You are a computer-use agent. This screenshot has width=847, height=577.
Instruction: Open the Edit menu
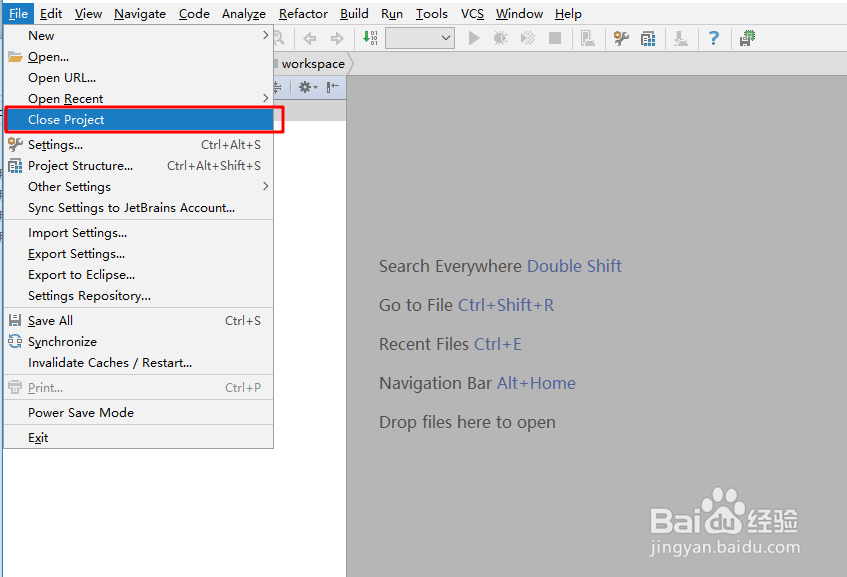pyautogui.click(x=51, y=14)
